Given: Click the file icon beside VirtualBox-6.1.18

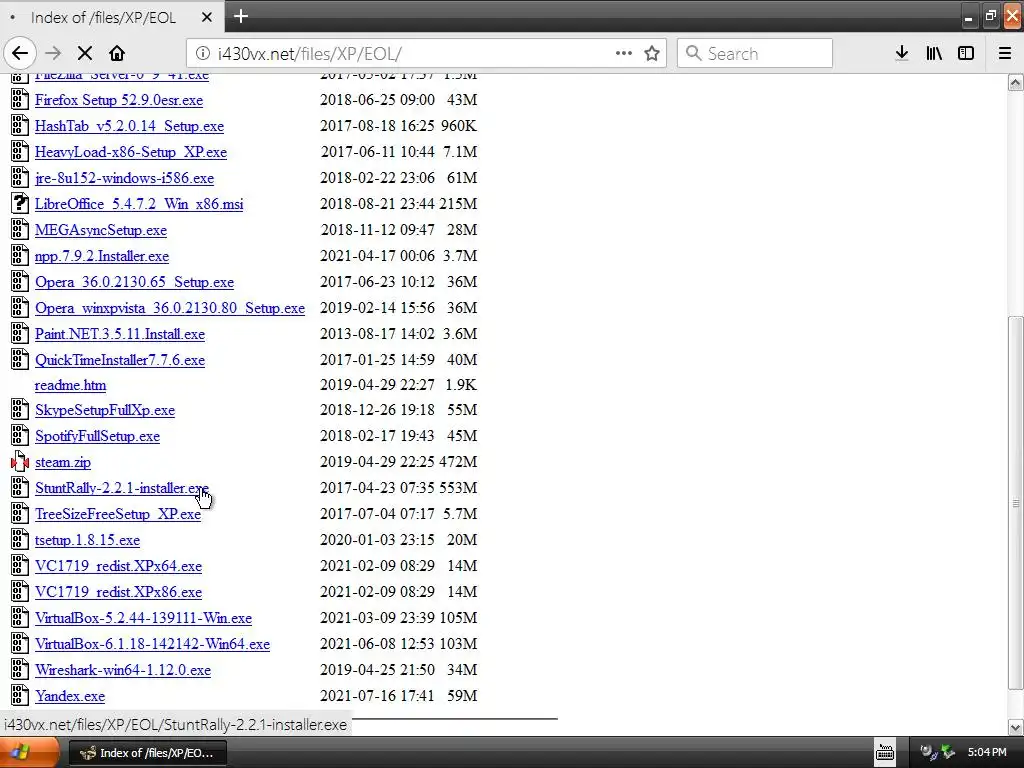Looking at the screenshot, I should (x=20, y=644).
